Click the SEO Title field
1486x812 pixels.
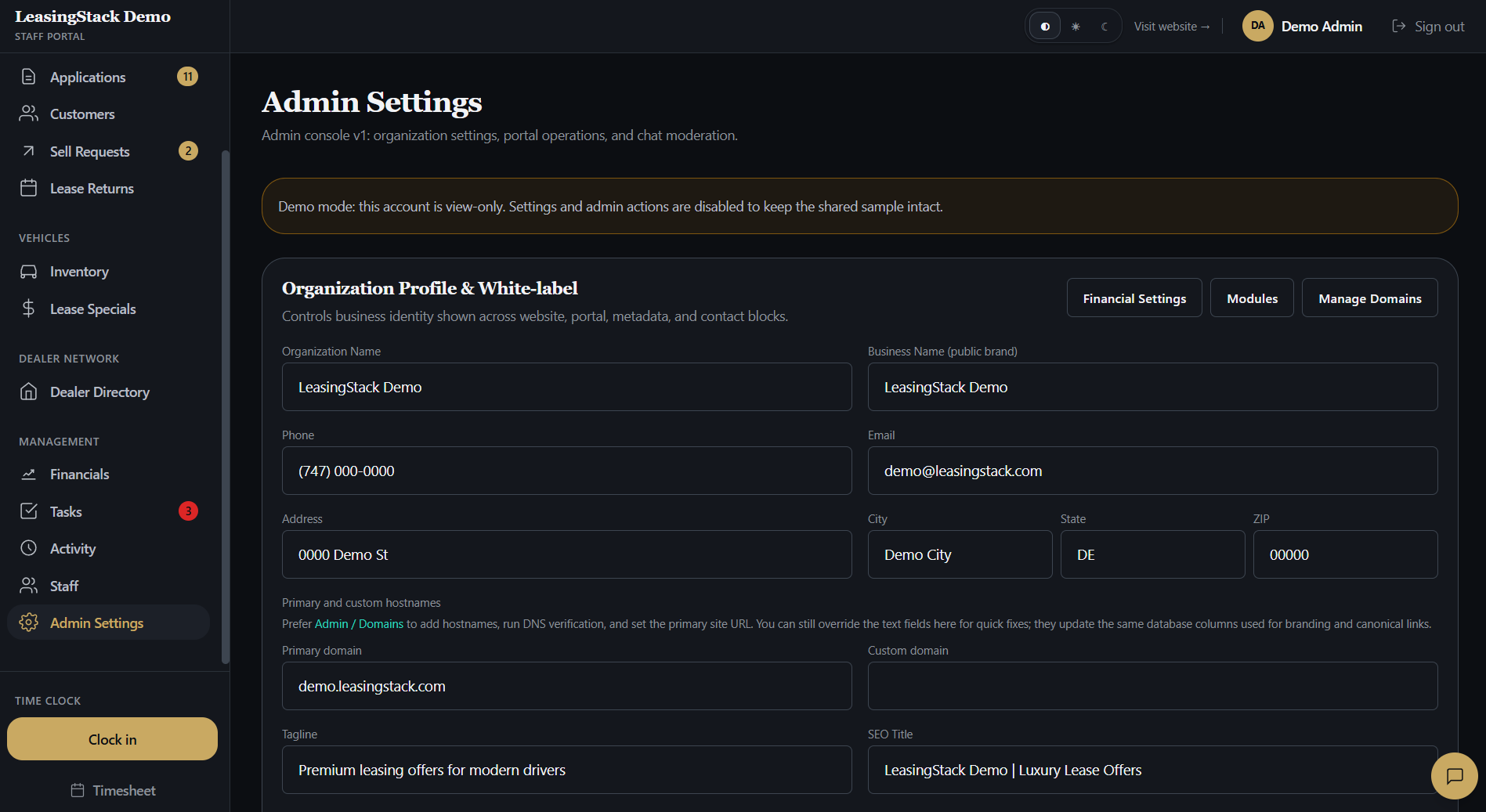pyautogui.click(x=1153, y=770)
